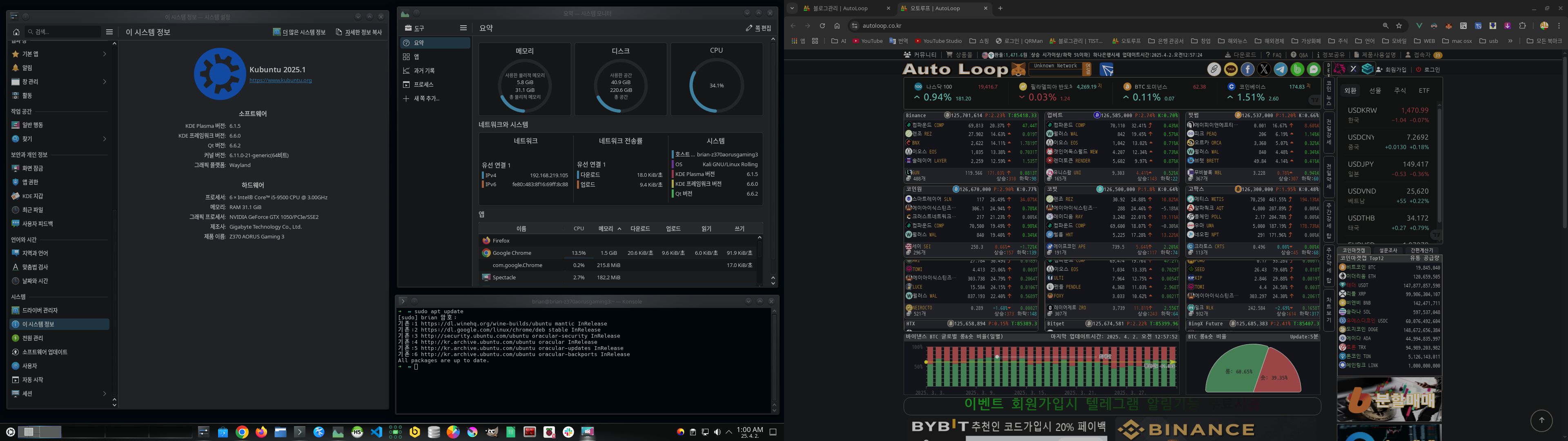The width and height of the screenshot is (1568, 441).
Task: Select 프로세스 in System Monitor sidebar
Action: pos(423,85)
